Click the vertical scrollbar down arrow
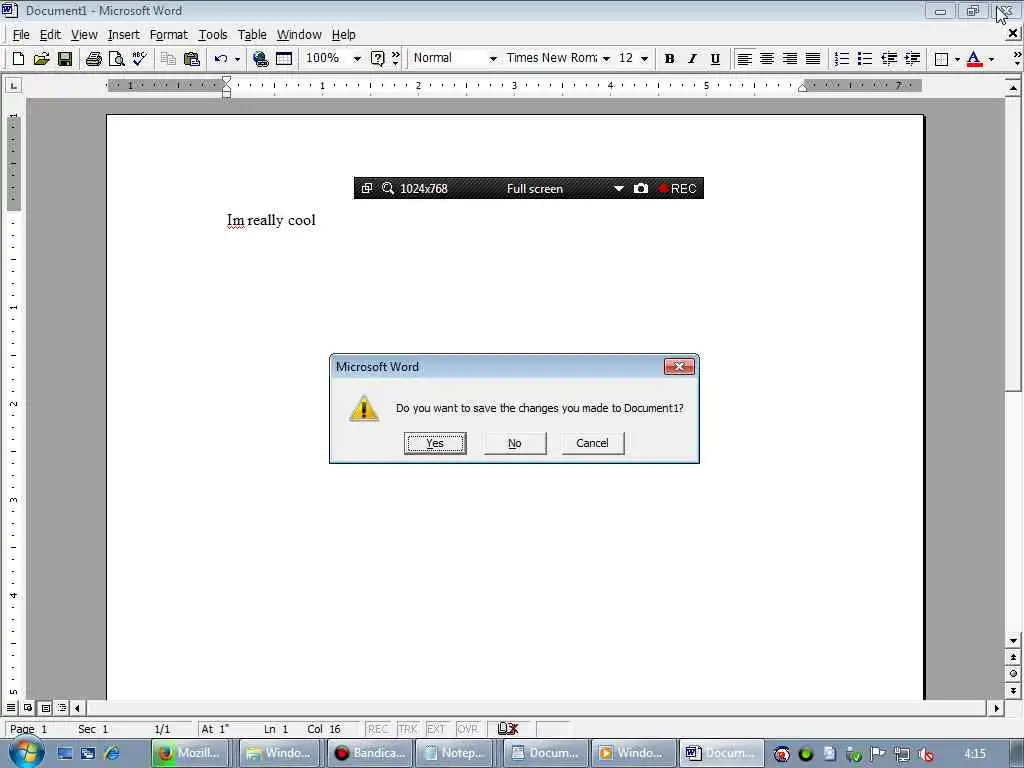The width and height of the screenshot is (1024, 768). [1014, 641]
